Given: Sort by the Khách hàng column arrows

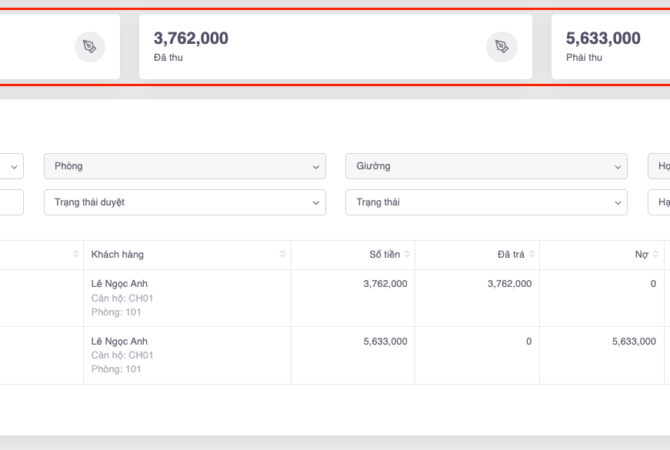Looking at the screenshot, I should (284, 255).
